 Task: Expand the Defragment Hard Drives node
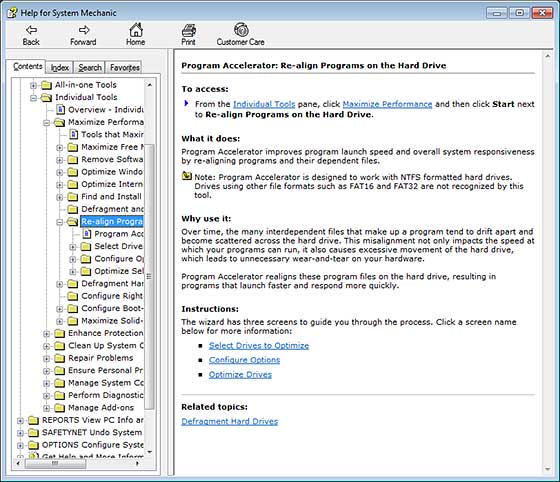tap(60, 284)
